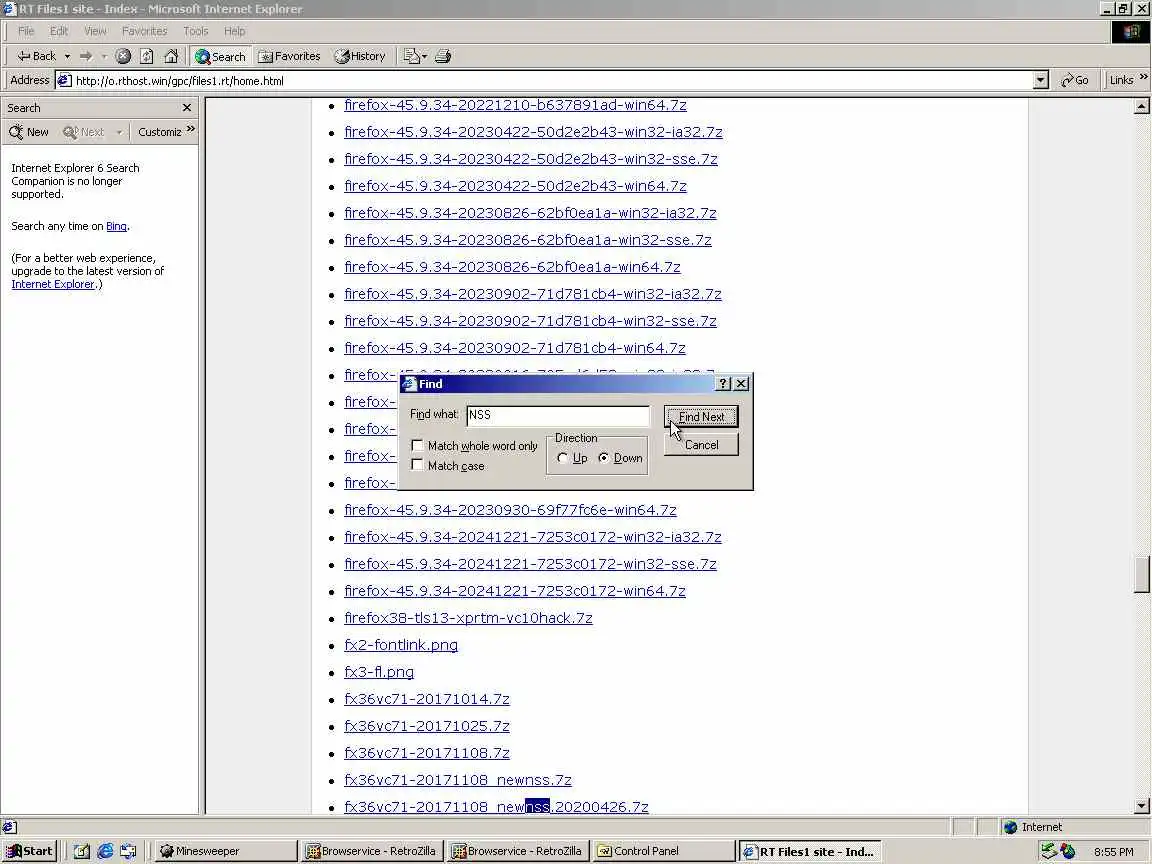Click the page scrollbar up arrow
Viewport: 1152px width, 864px height.
(1141, 107)
